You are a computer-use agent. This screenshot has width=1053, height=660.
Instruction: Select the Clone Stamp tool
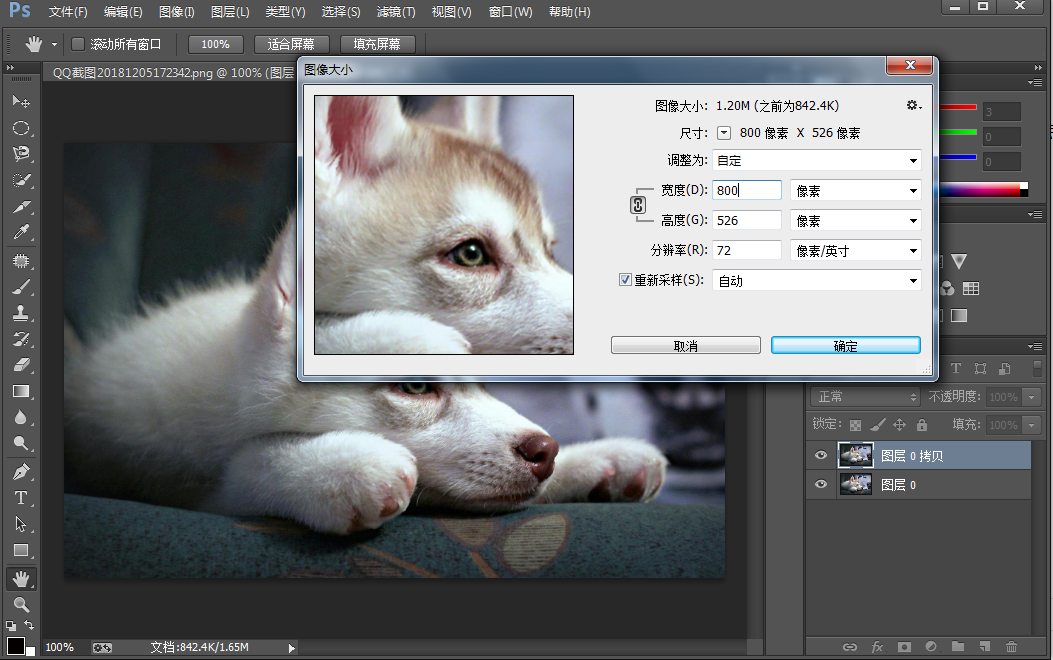pyautogui.click(x=21, y=312)
